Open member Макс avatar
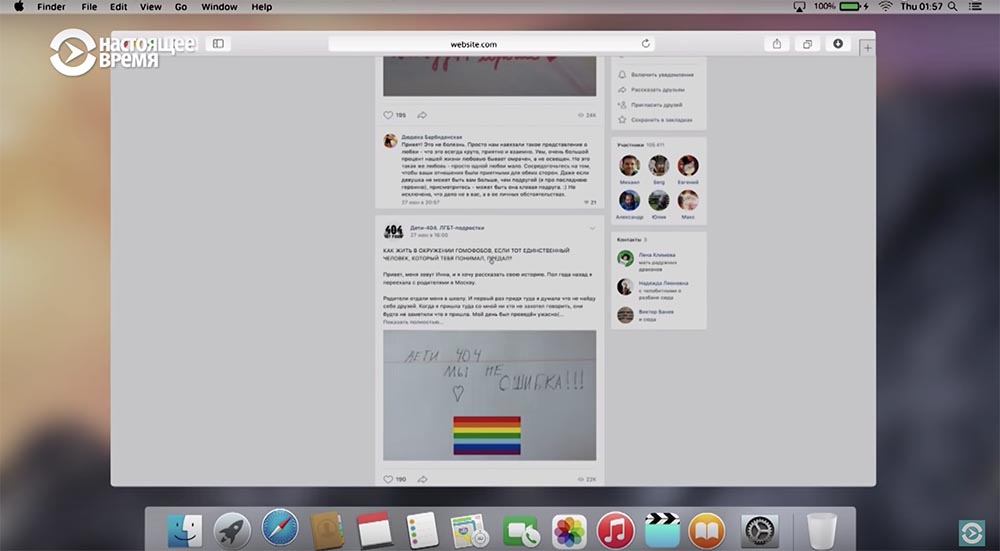The image size is (1000, 551). coord(688,200)
